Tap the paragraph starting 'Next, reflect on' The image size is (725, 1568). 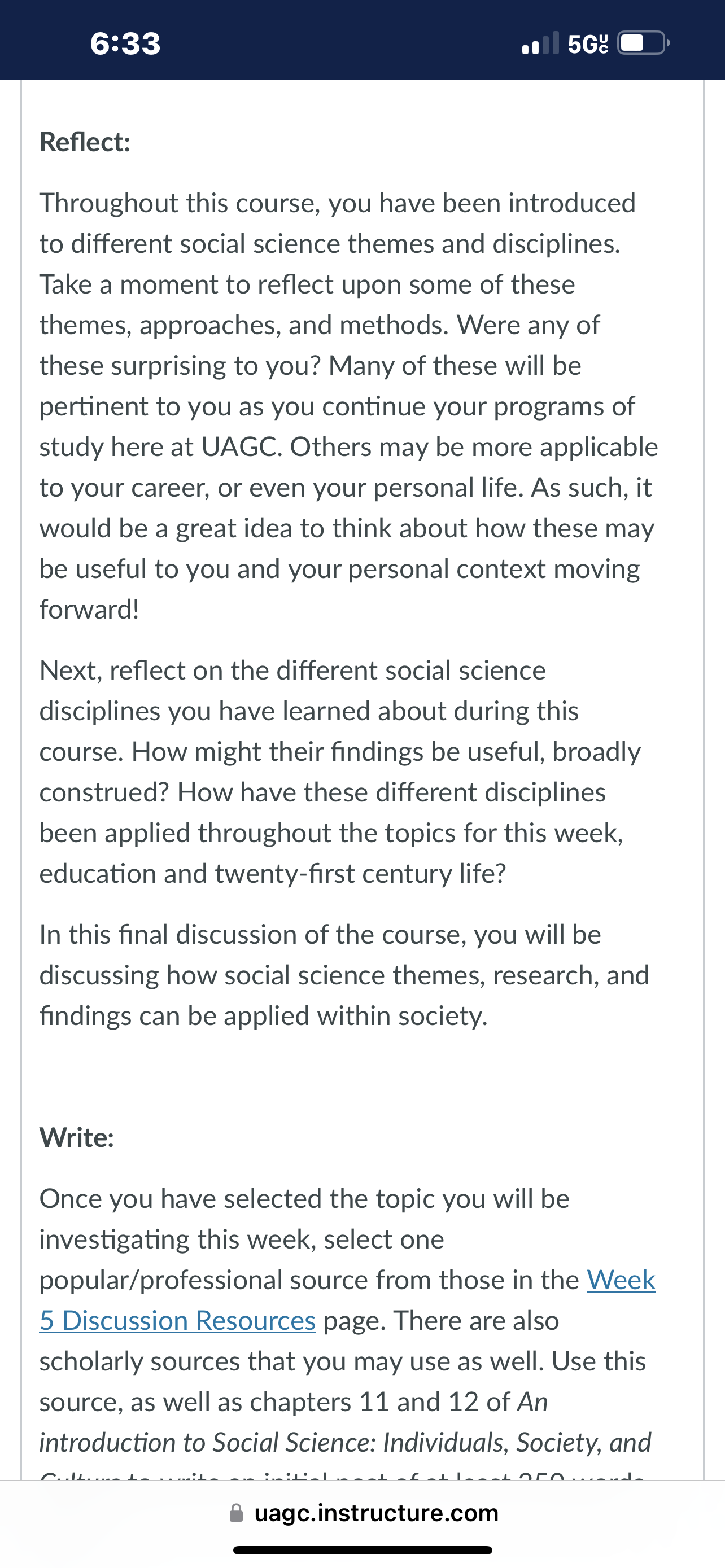340,772
